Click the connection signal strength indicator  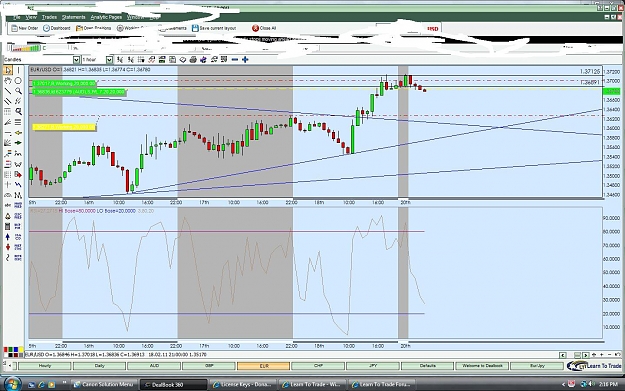tap(26, 48)
